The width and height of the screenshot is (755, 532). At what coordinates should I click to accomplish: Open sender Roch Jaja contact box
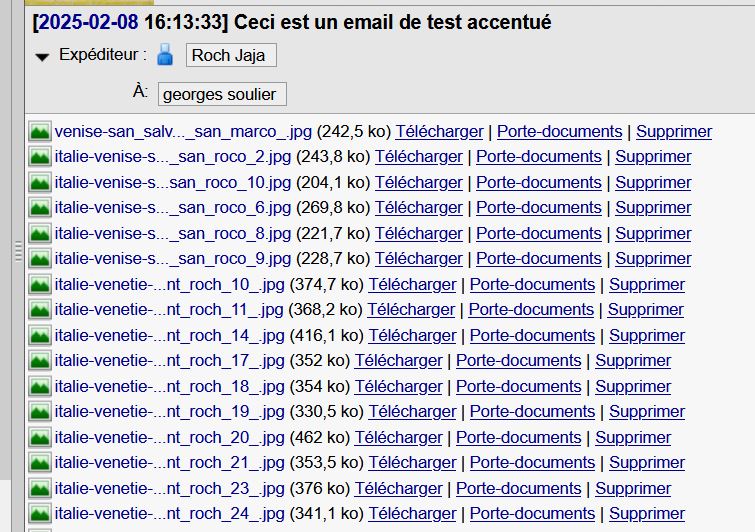(231, 55)
